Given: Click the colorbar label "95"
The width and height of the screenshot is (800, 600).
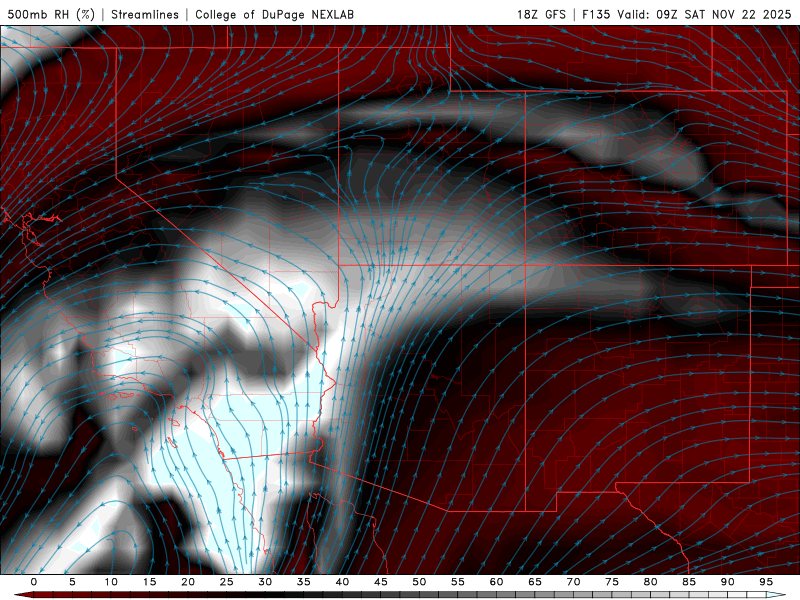Looking at the screenshot, I should 766,582.
